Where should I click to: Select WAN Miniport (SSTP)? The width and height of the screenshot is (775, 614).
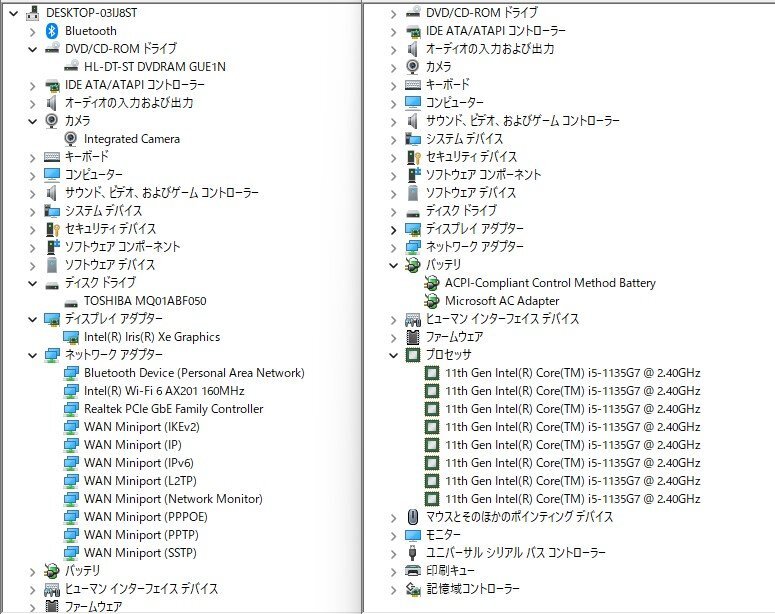point(140,553)
